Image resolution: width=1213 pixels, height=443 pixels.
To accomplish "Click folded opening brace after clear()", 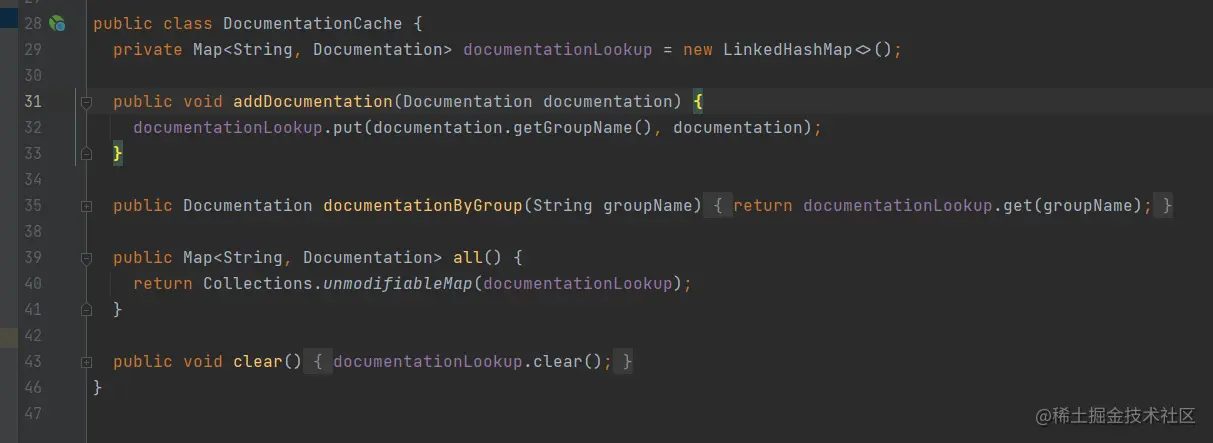I will pyautogui.click(x=318, y=362).
